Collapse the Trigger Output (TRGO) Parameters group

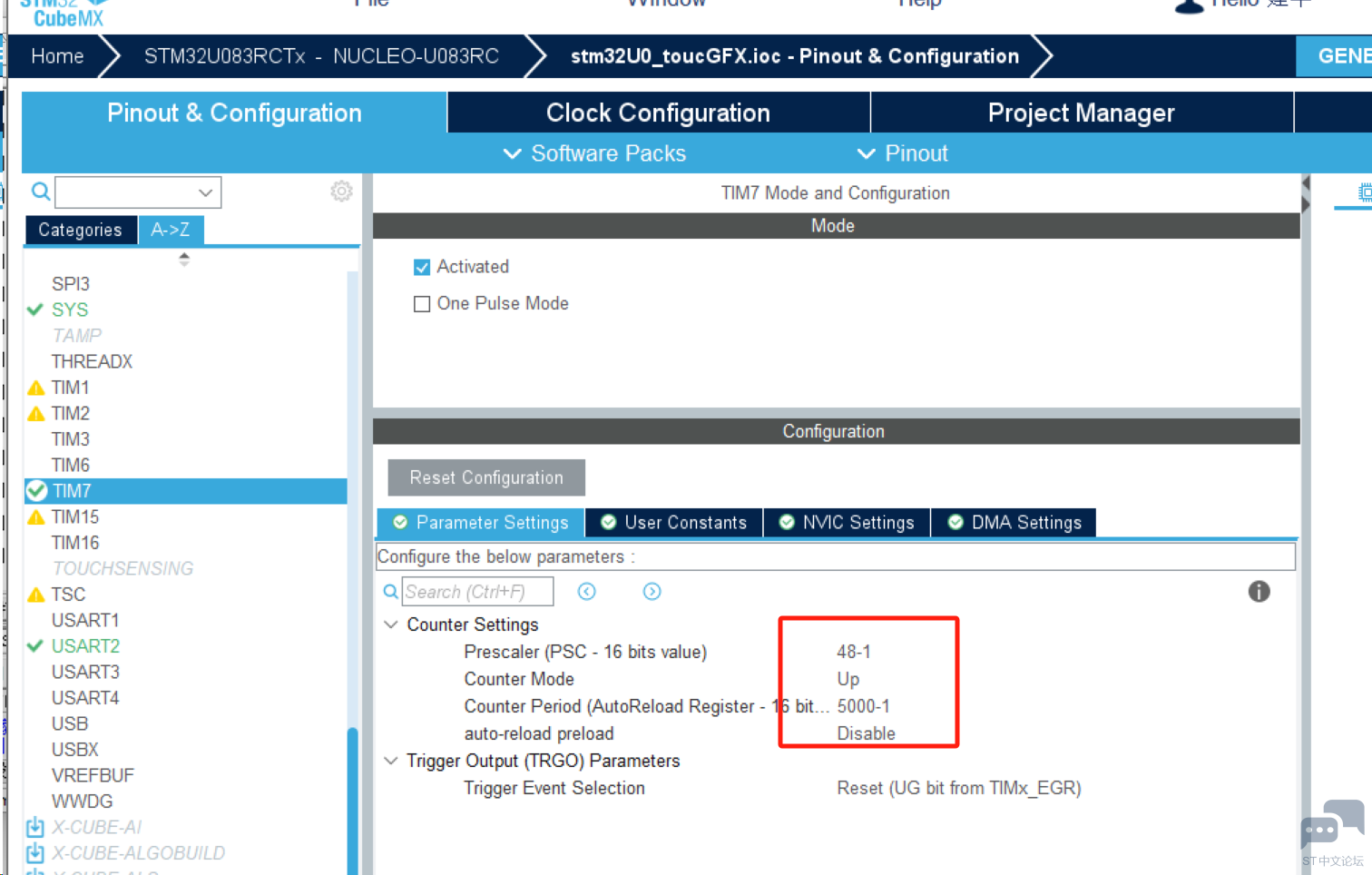point(391,761)
